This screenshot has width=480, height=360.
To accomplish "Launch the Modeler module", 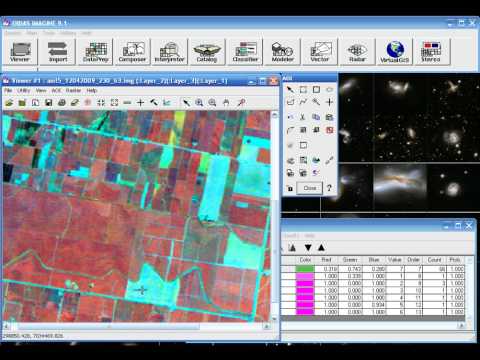I will (282, 52).
